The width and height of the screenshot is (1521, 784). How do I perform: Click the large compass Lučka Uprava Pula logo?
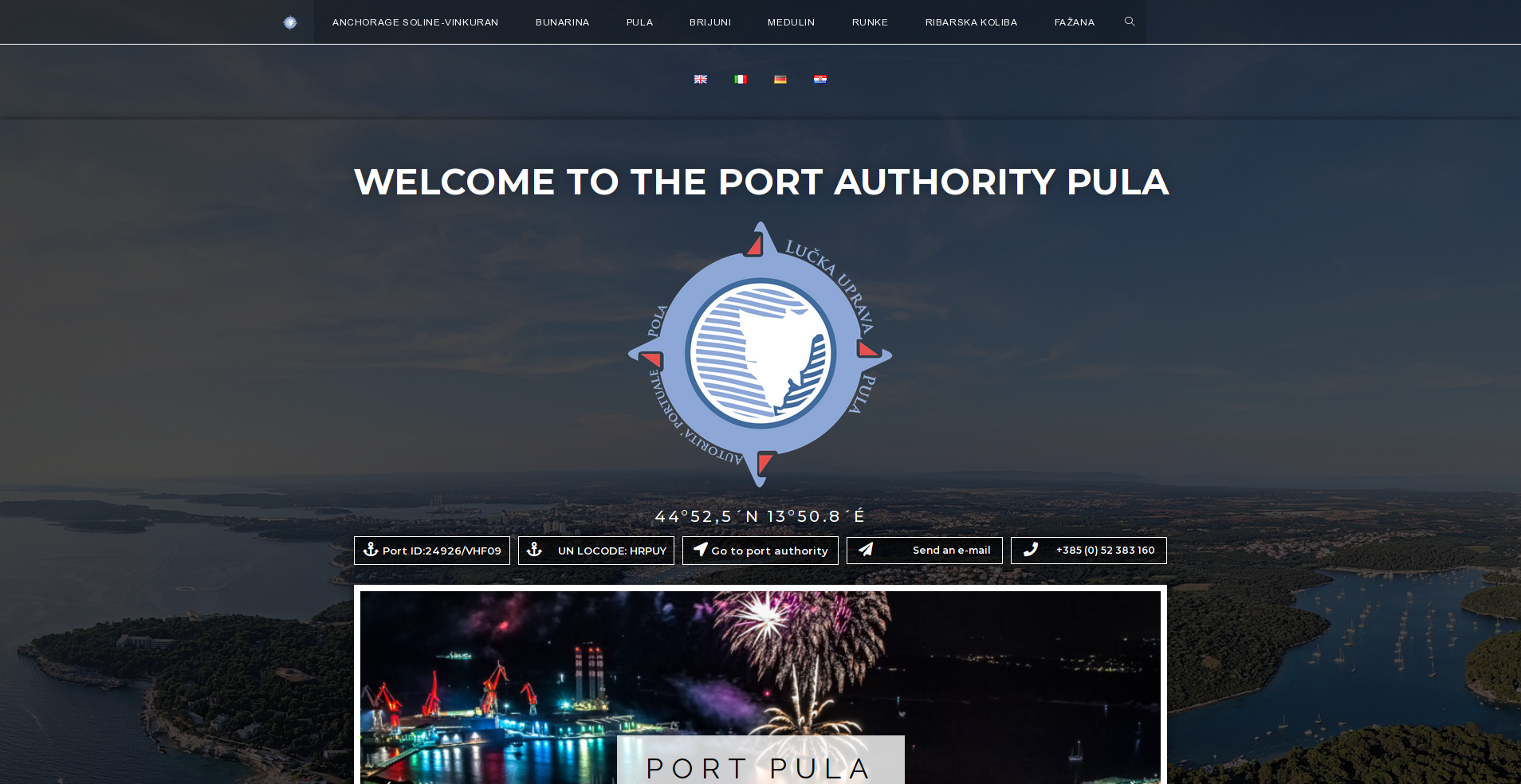[x=760, y=355]
